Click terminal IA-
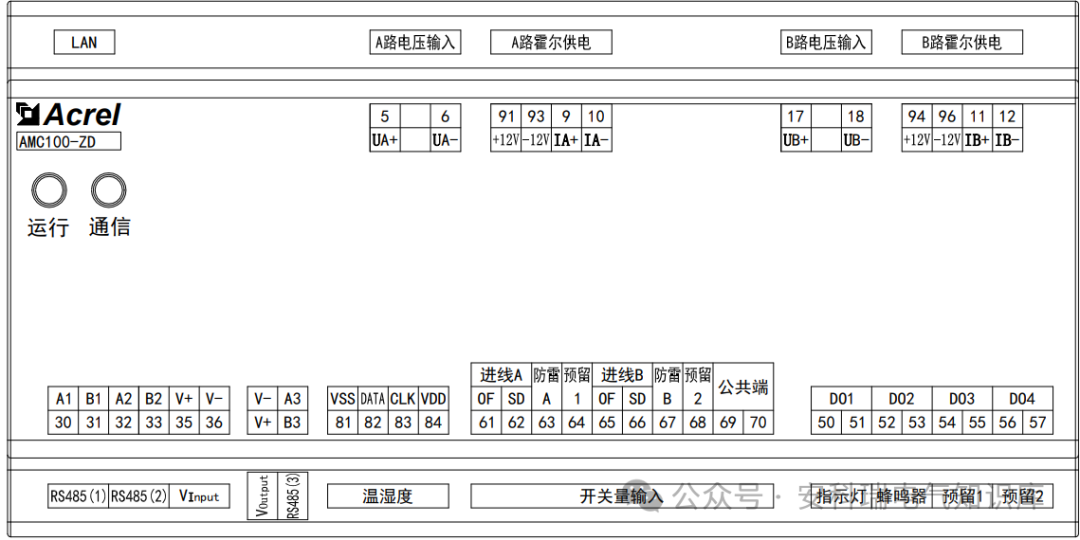Viewport: 1080px width, 540px height. tap(596, 140)
